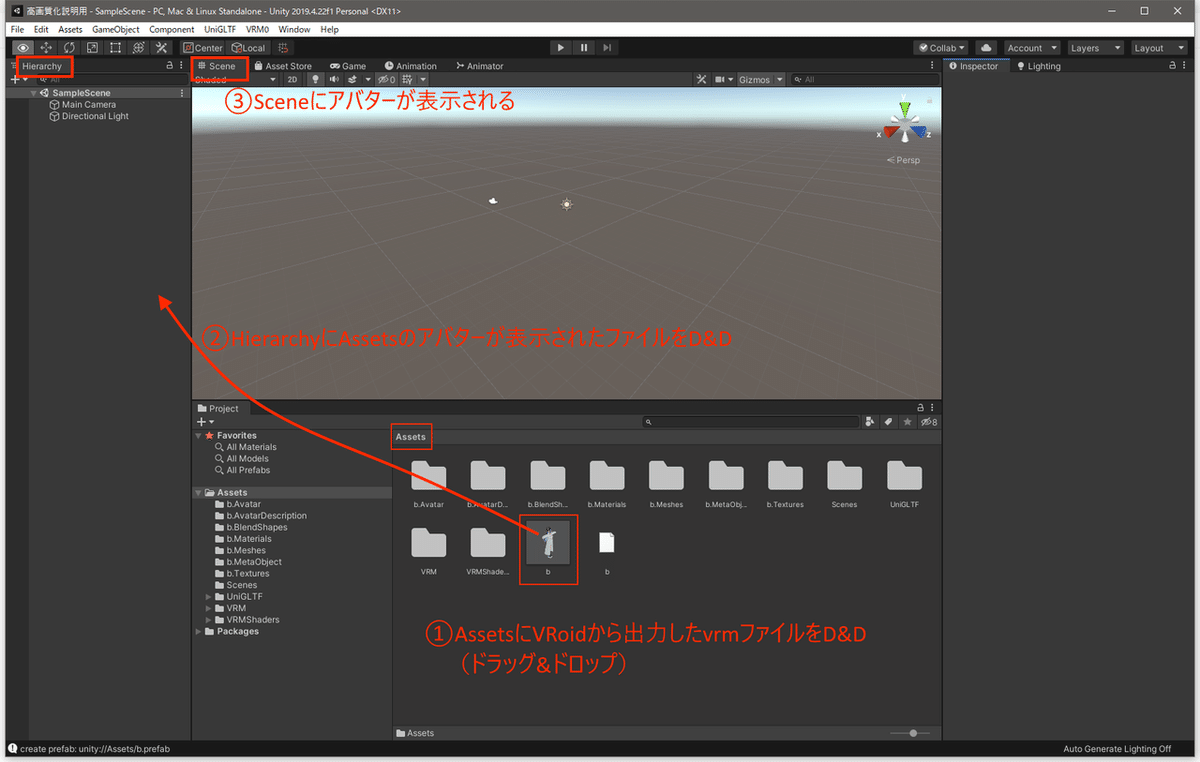Select the VRM folder in Assets grid
1200x762 pixels.
429,543
